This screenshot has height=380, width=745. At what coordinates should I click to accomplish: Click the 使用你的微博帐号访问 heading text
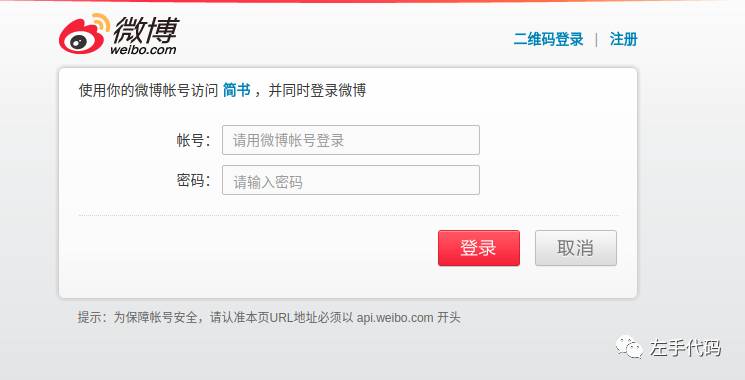(x=148, y=90)
